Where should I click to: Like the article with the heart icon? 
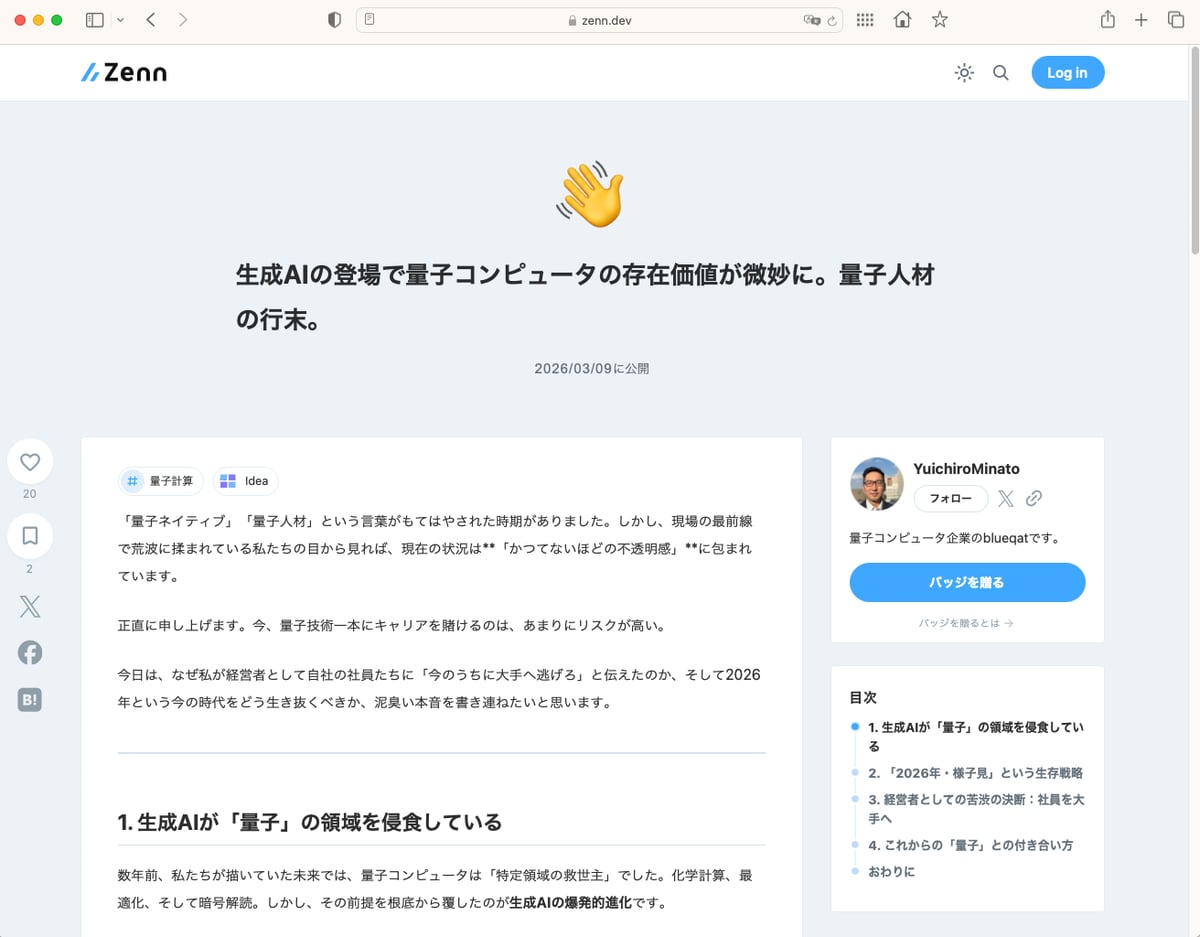(x=30, y=461)
